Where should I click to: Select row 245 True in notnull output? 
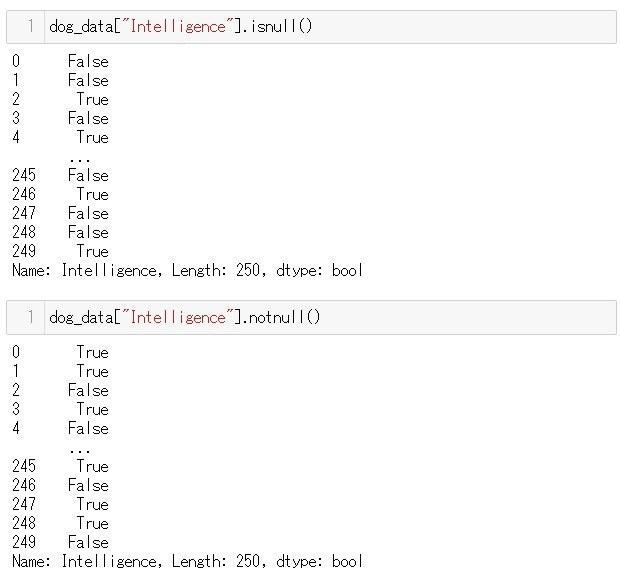click(x=60, y=466)
